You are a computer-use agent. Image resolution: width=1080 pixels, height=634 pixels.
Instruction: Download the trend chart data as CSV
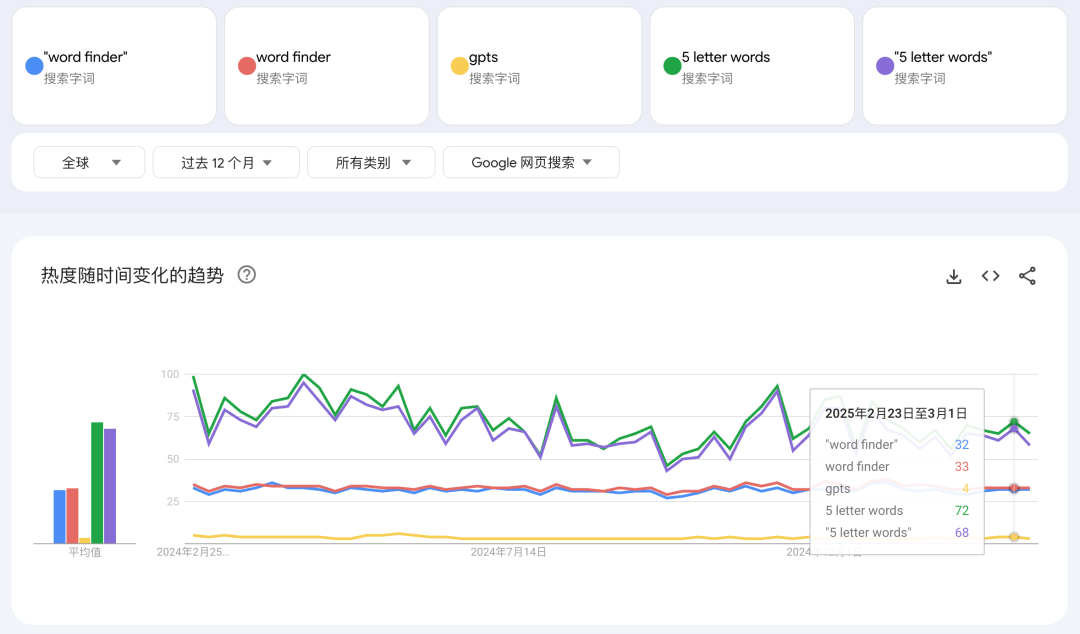(x=953, y=276)
